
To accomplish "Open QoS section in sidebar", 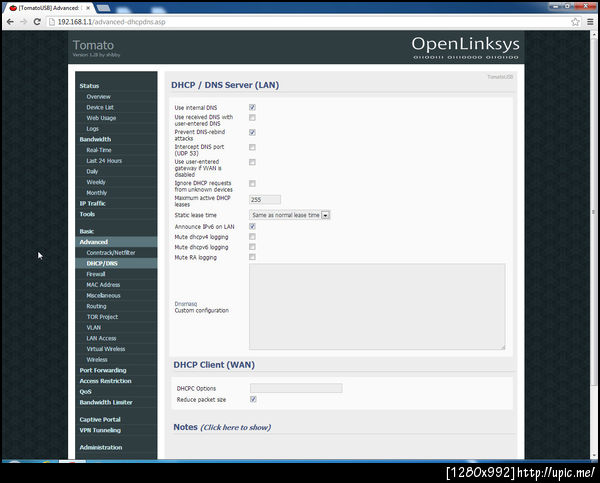I will click(85, 392).
